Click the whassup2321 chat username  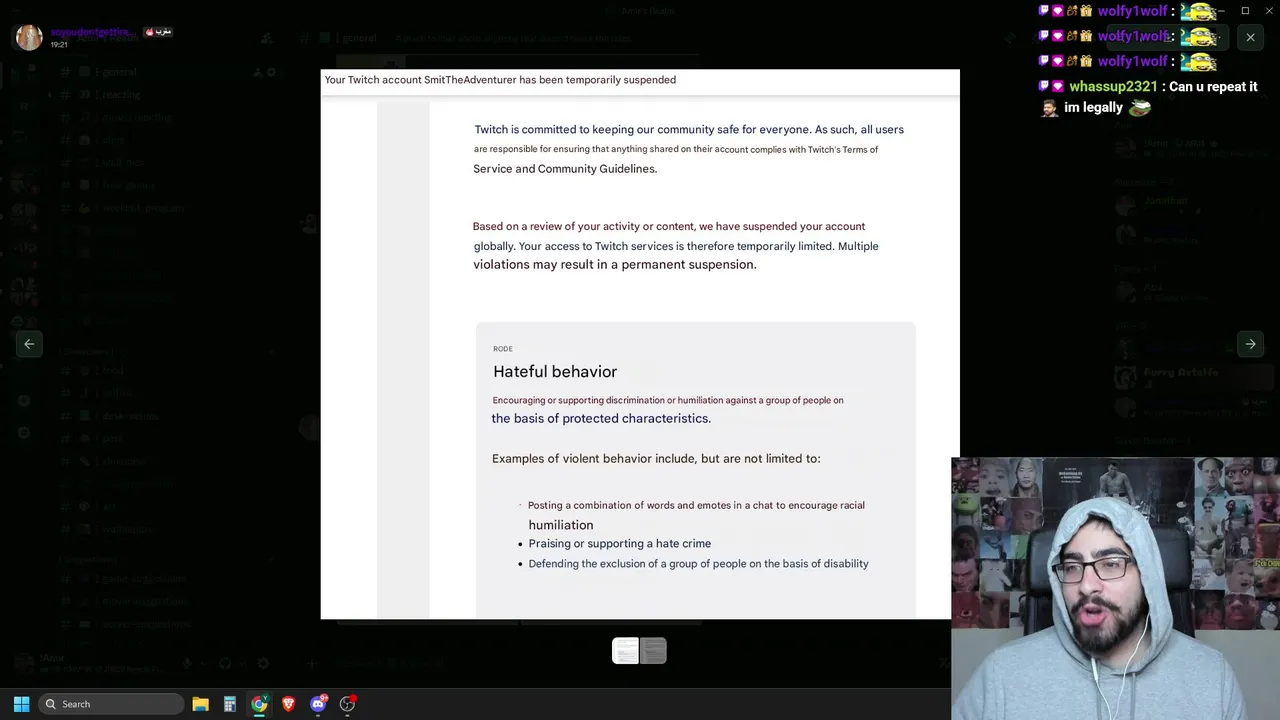(1113, 87)
